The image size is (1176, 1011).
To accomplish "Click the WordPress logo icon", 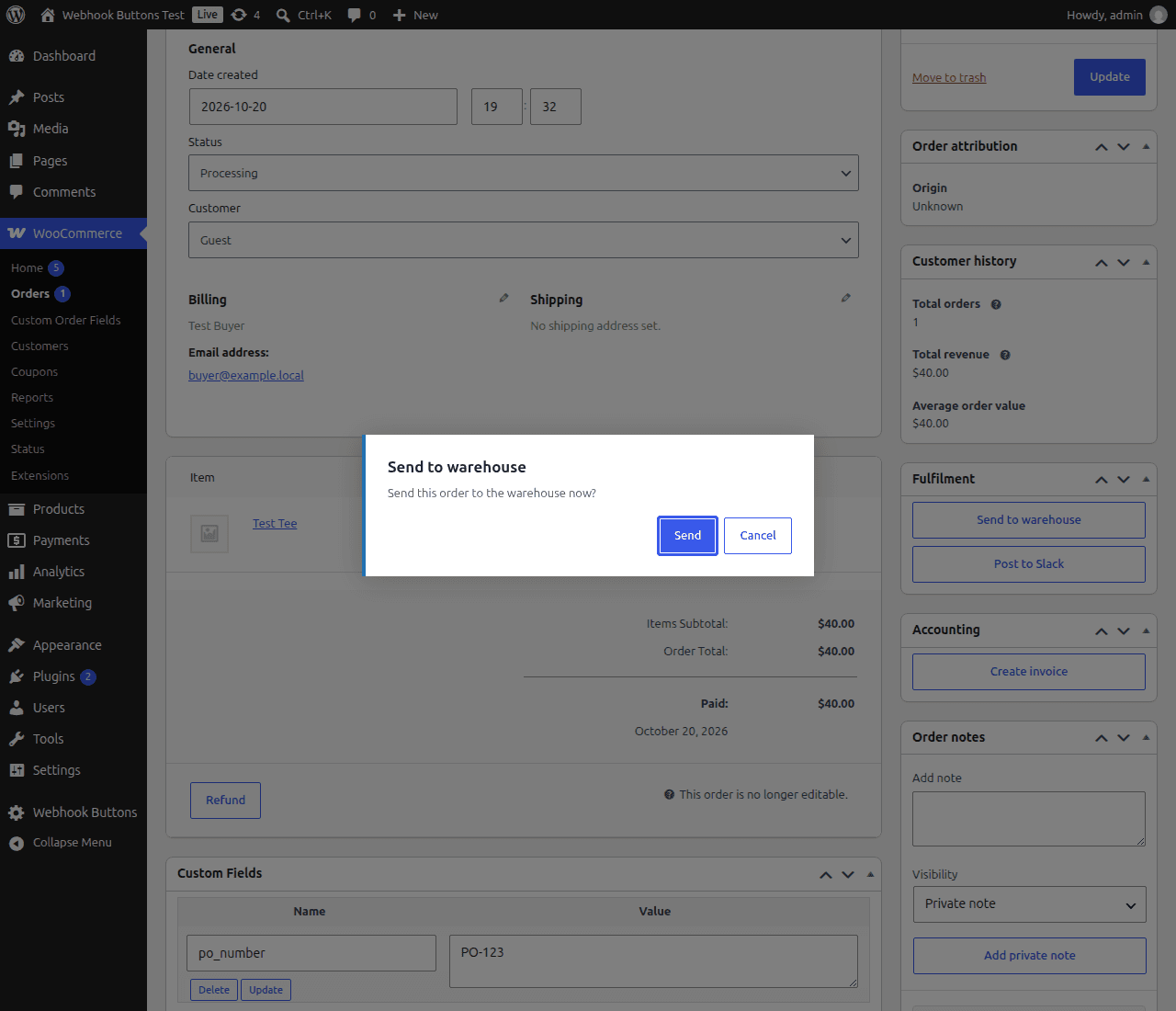I will pos(16,15).
